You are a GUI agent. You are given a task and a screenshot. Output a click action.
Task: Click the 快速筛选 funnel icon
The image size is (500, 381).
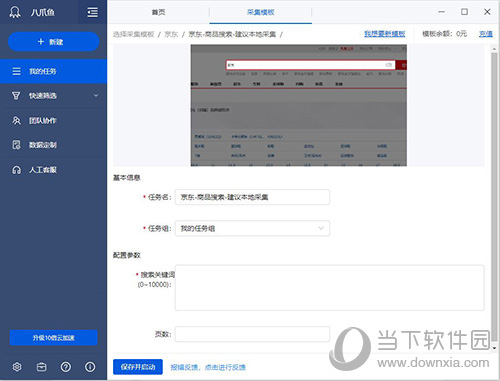tap(16, 96)
